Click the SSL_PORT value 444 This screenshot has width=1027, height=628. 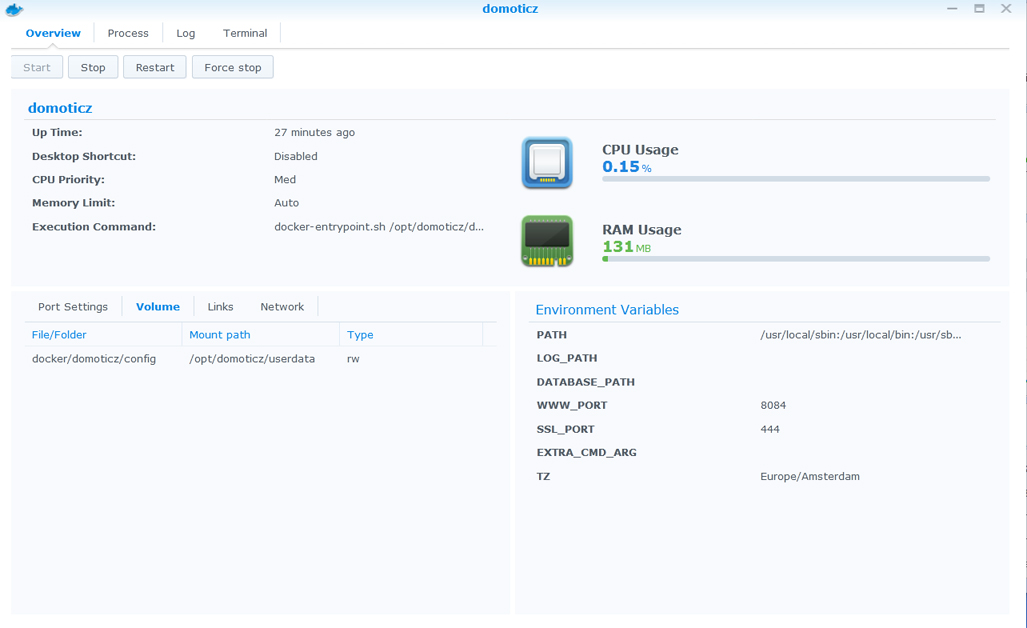pos(770,429)
